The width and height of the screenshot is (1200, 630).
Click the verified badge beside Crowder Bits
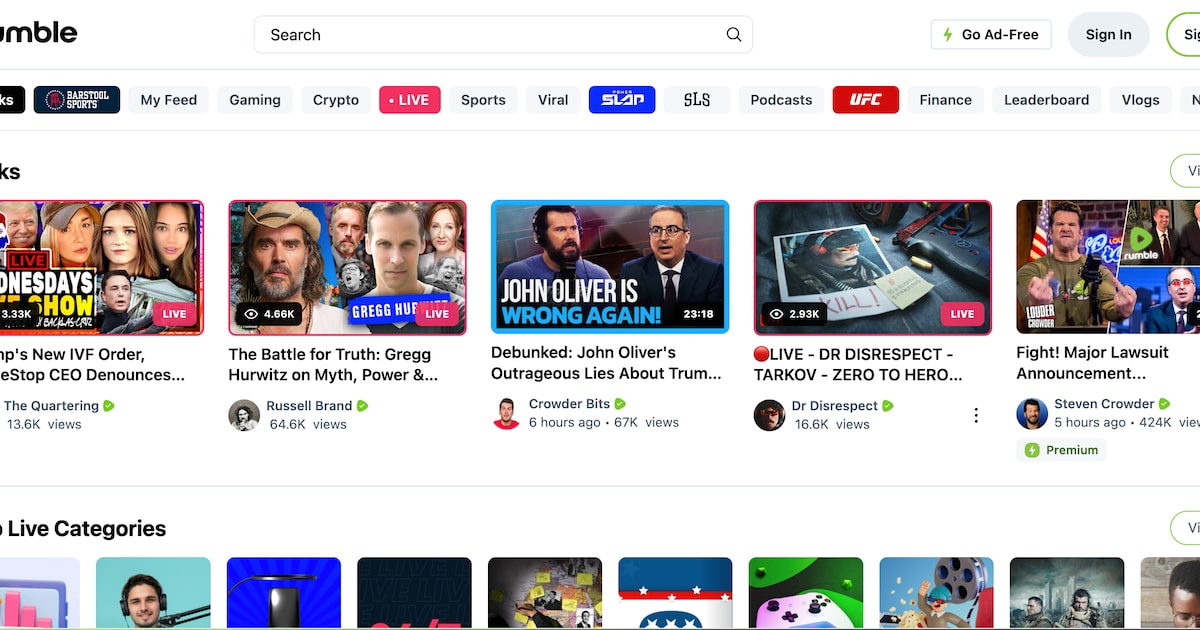(x=620, y=404)
